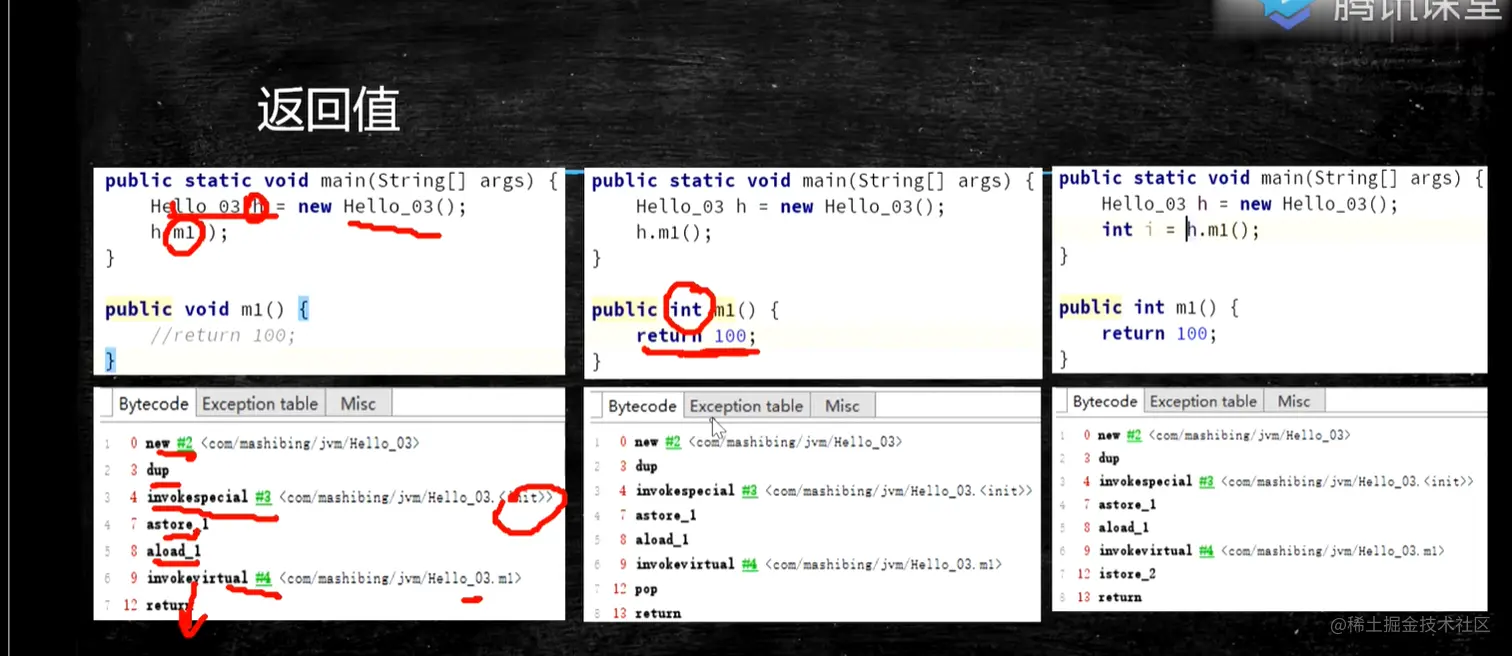Image resolution: width=1512 pixels, height=656 pixels.
Task: Click the slide title 返回值
Action: pyautogui.click(x=328, y=110)
